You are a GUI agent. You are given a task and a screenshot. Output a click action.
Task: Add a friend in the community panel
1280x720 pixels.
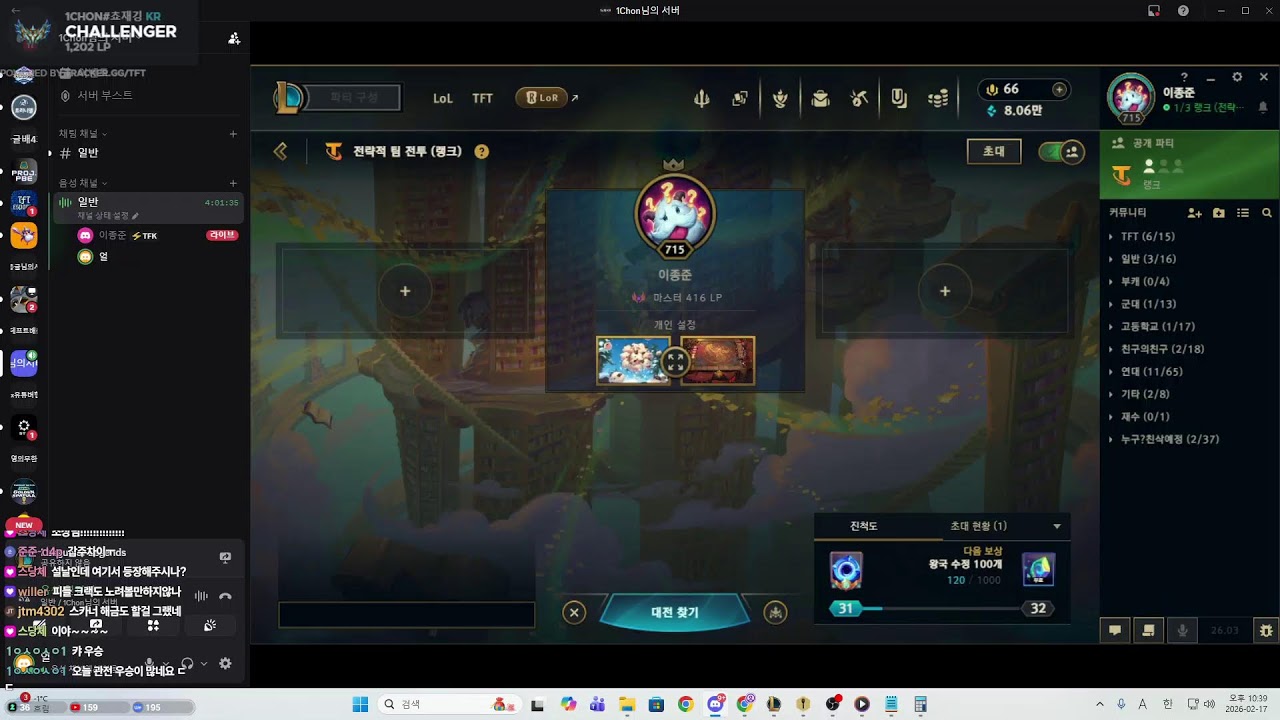(x=1194, y=213)
